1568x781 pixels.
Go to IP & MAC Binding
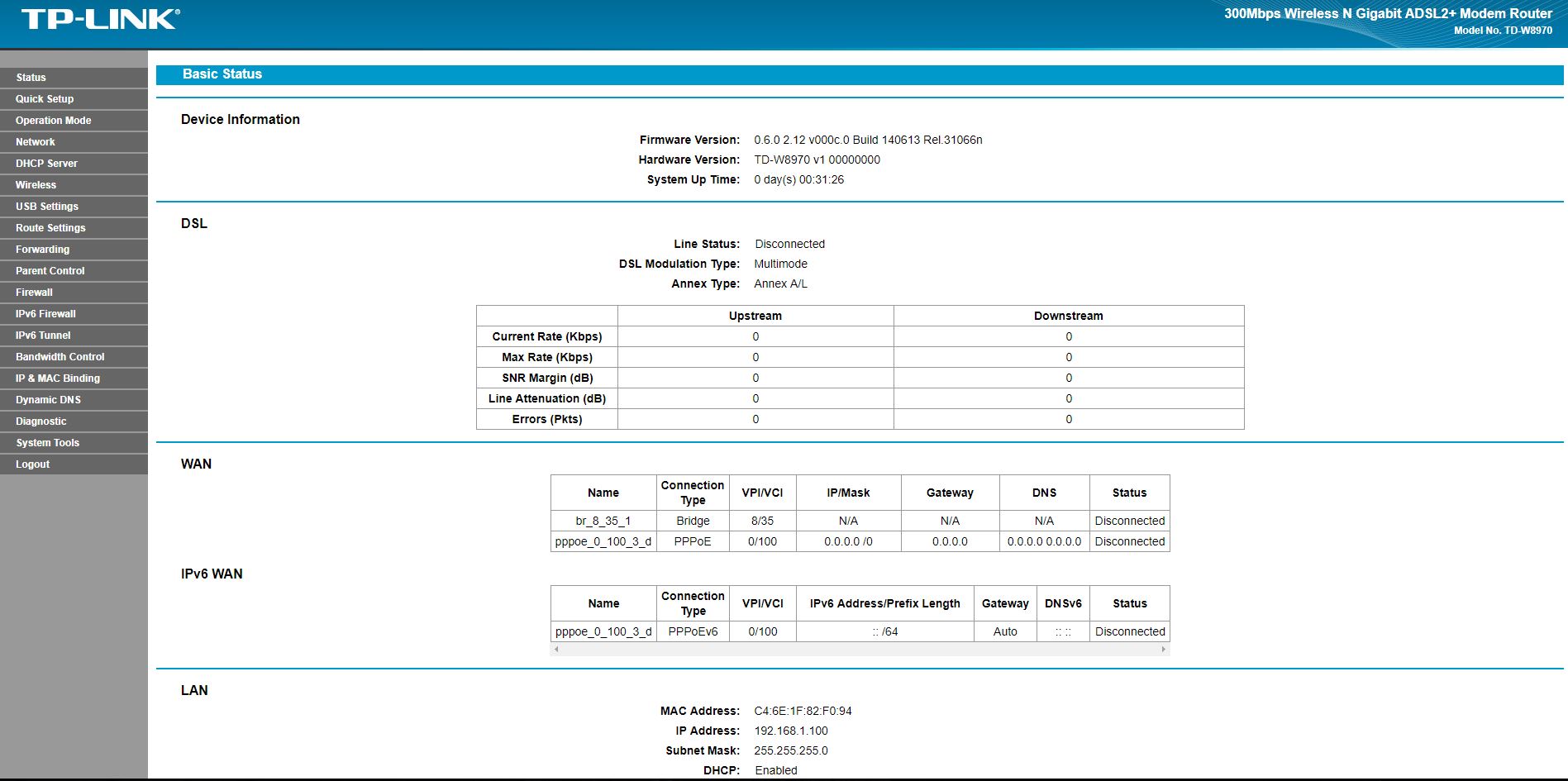74,378
